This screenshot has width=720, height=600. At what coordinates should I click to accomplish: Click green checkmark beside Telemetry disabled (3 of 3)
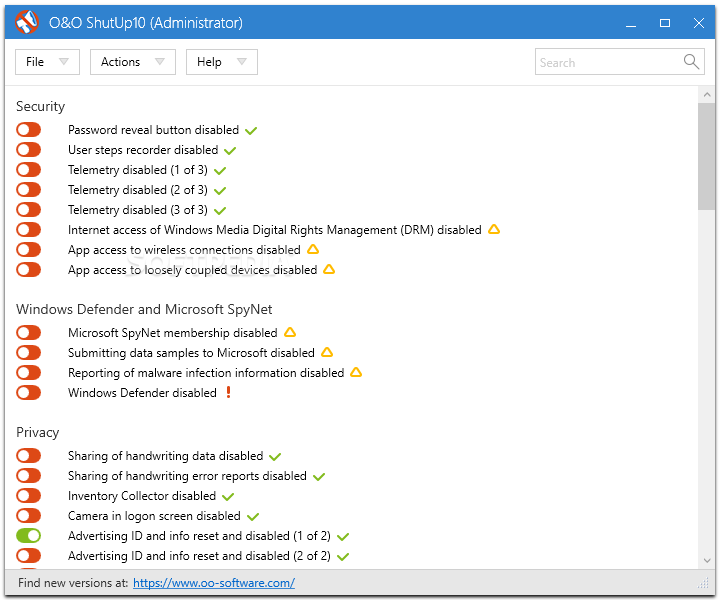point(220,211)
